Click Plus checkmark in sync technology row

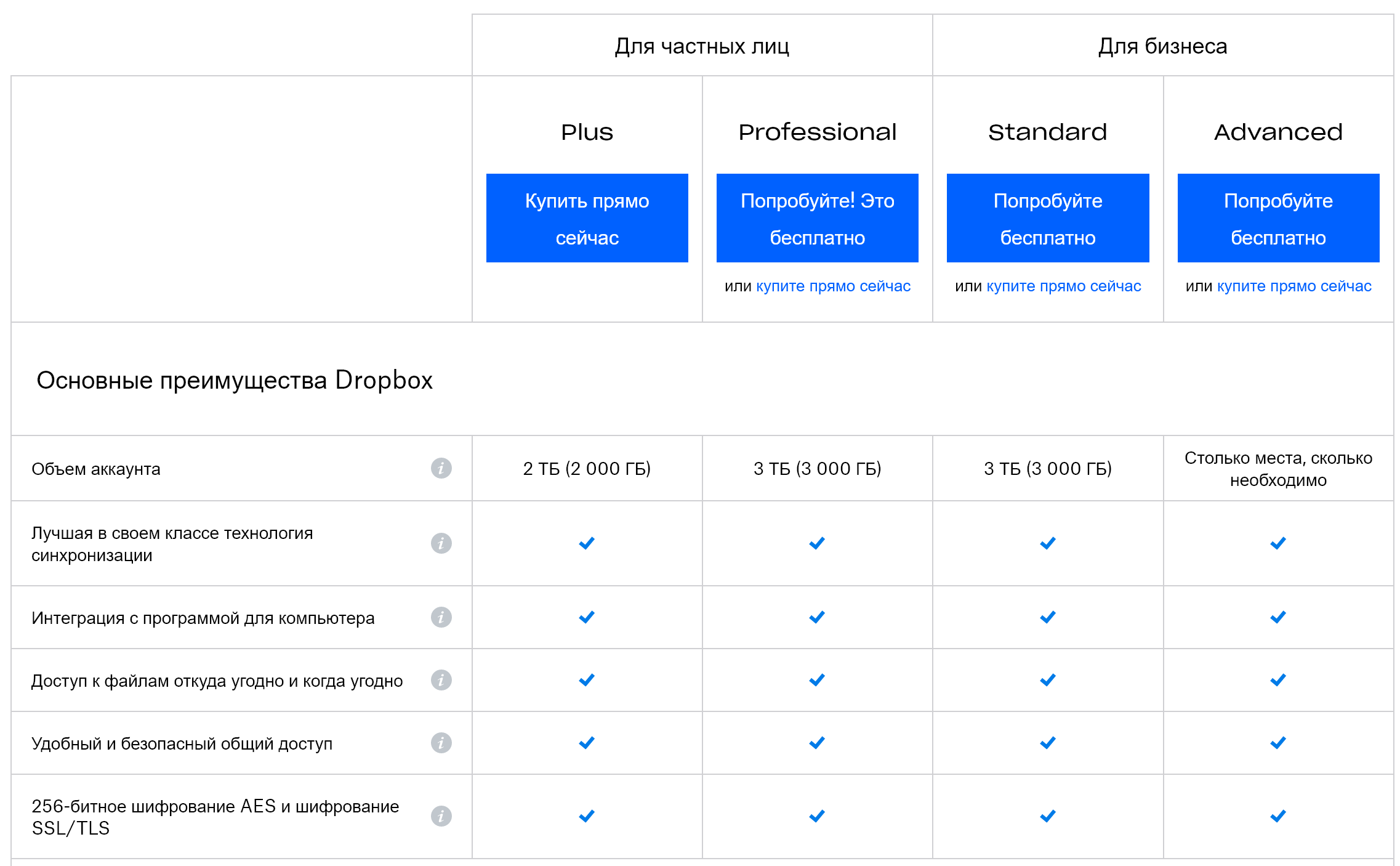587,543
